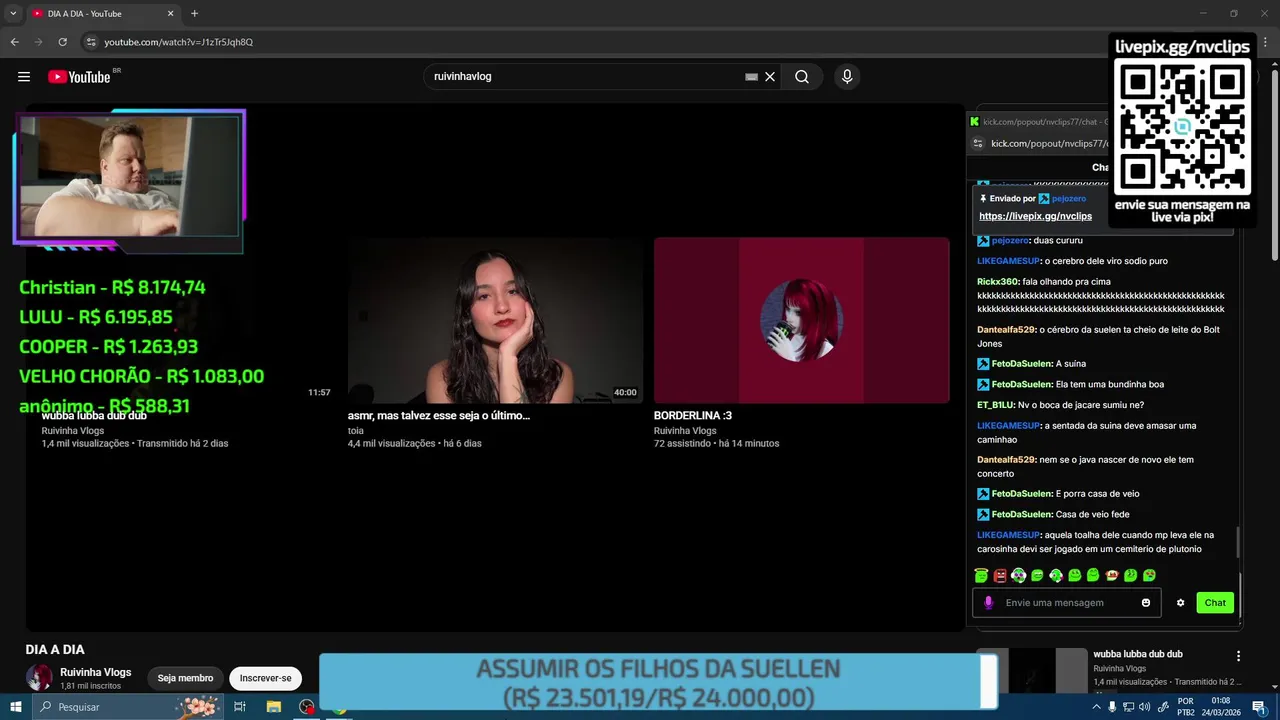The image size is (1280, 720).
Task: Select the red angry emote in chat bar
Action: point(1000,575)
